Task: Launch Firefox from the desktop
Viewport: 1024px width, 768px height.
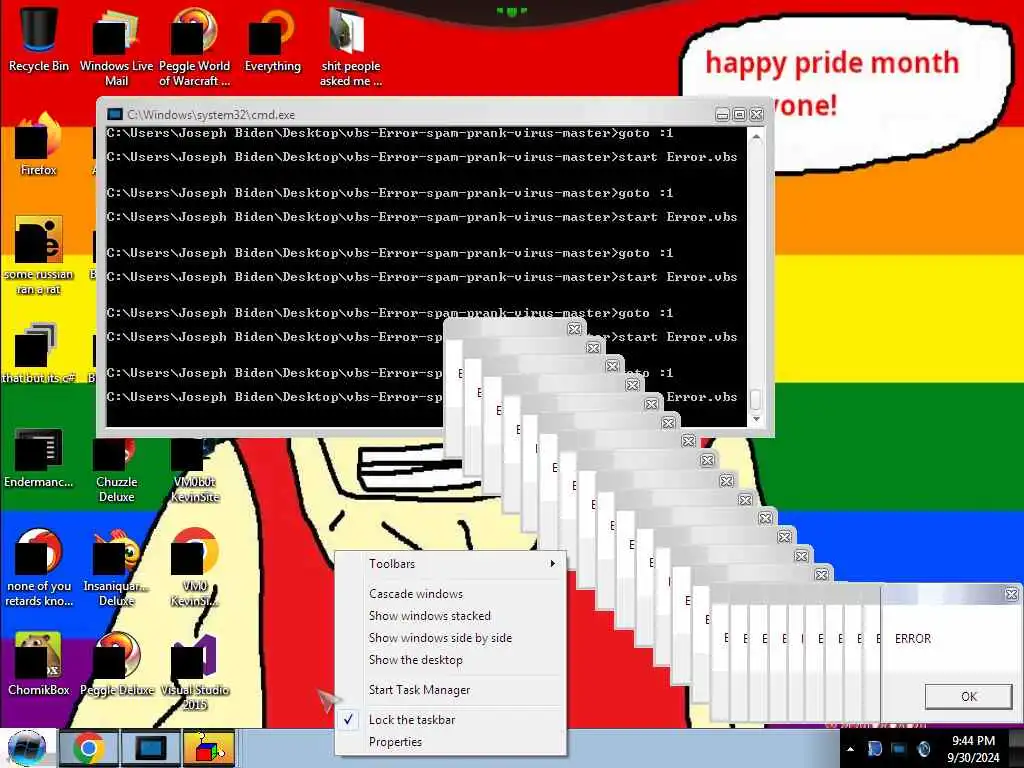Action: [x=39, y=145]
